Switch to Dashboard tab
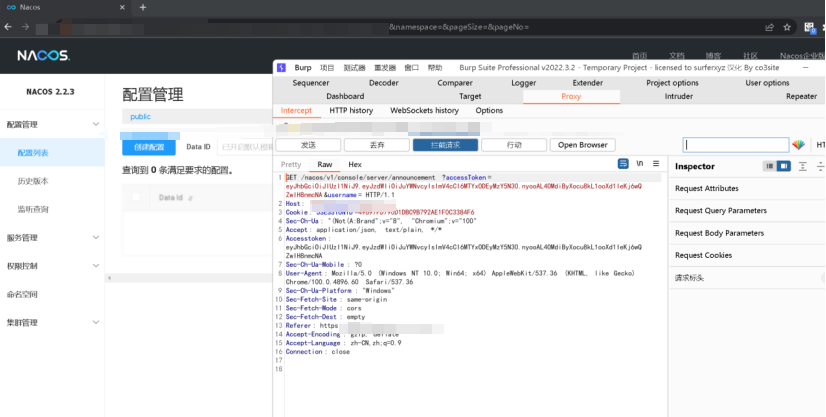The image size is (826, 417). pos(345,96)
